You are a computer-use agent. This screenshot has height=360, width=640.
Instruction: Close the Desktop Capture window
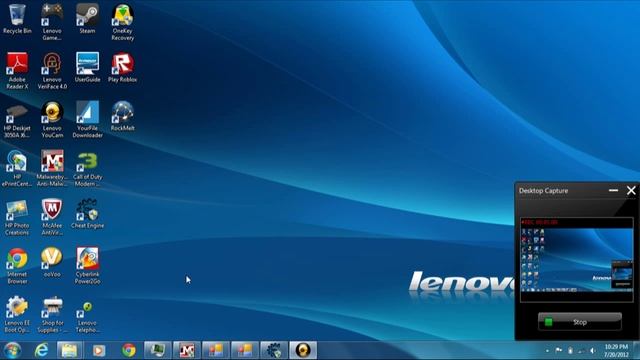pyautogui.click(x=631, y=190)
